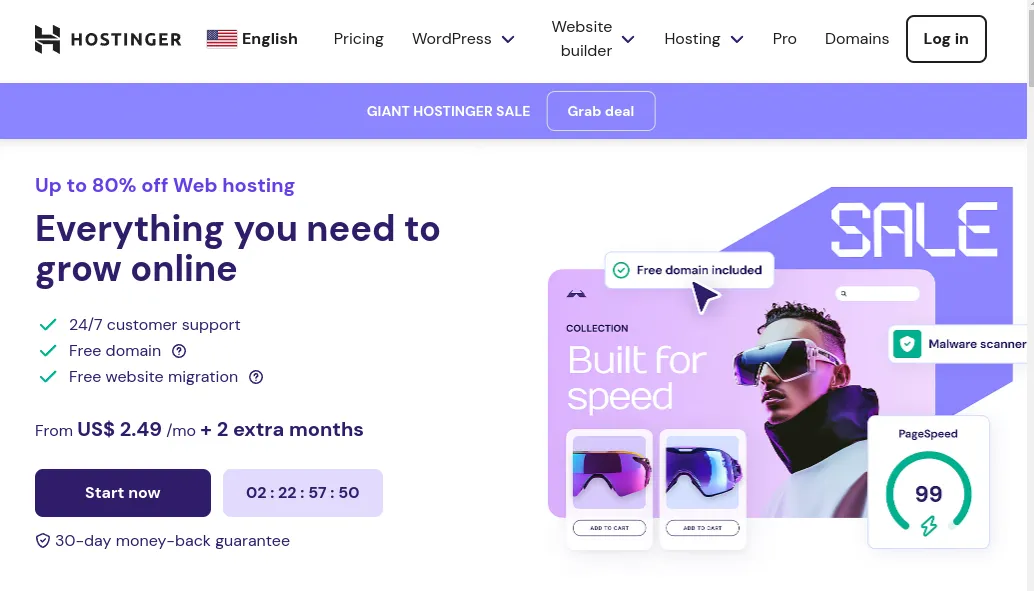
Task: Click the 24/7 customer support checkmark
Action: click(47, 325)
